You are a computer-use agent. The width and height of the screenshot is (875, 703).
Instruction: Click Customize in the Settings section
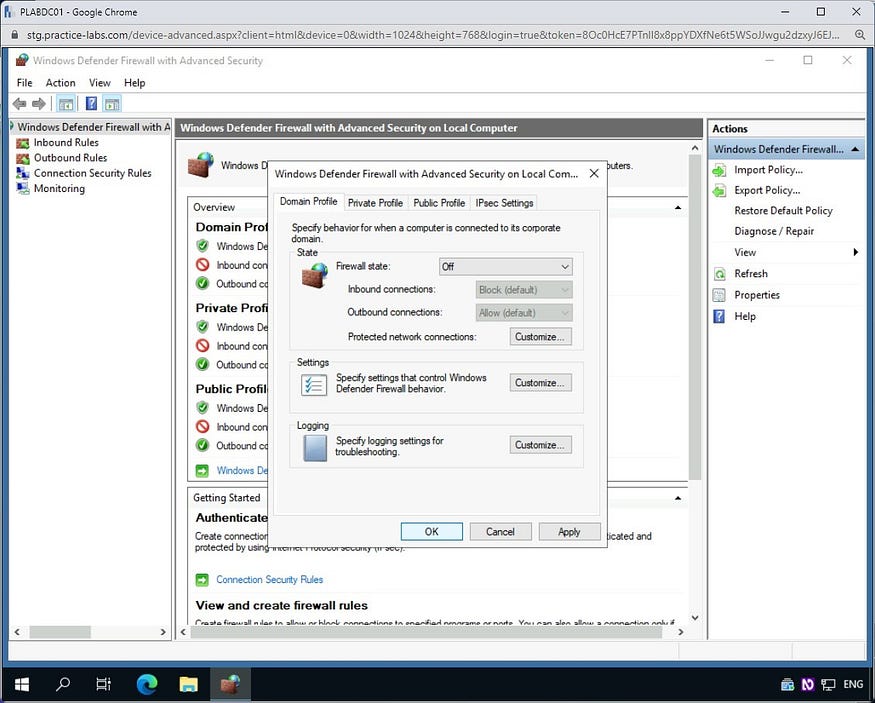[x=540, y=383]
